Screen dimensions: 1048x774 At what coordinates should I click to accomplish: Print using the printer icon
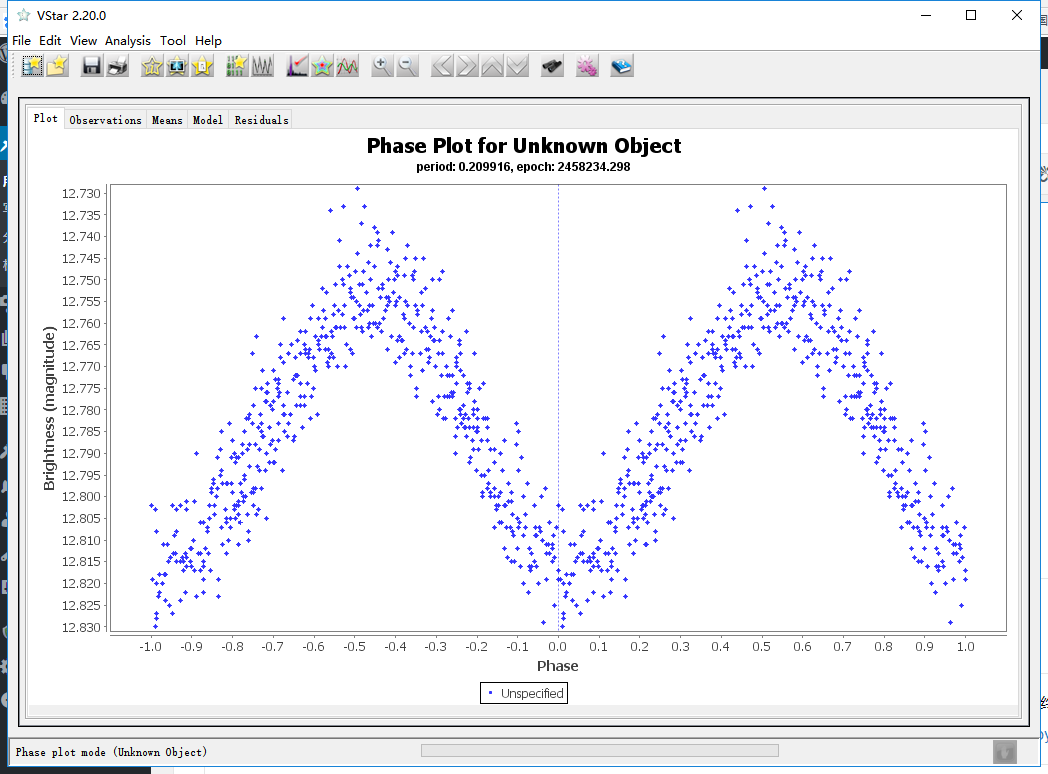tap(118, 66)
